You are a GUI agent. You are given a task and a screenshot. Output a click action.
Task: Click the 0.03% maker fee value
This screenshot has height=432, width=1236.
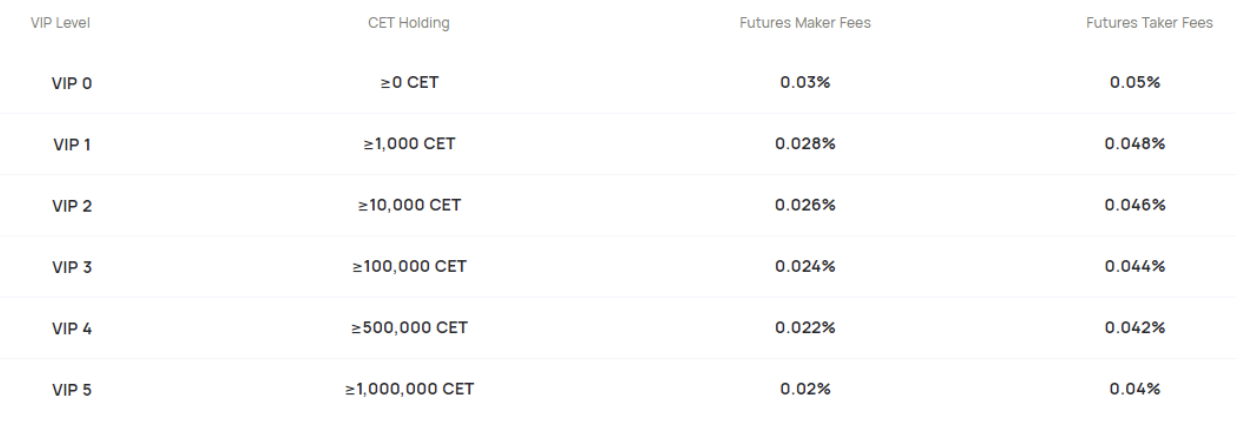point(805,82)
